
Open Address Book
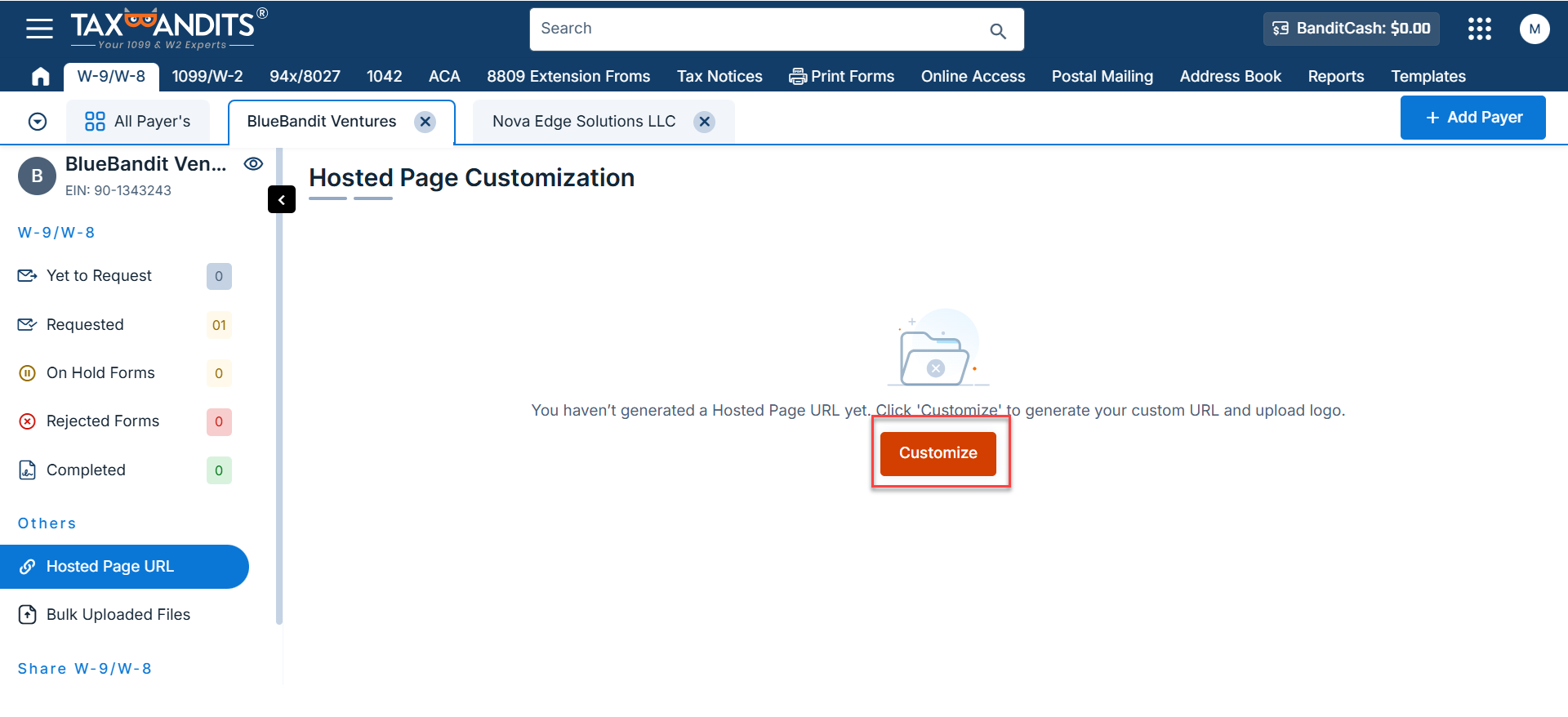pyautogui.click(x=1230, y=76)
